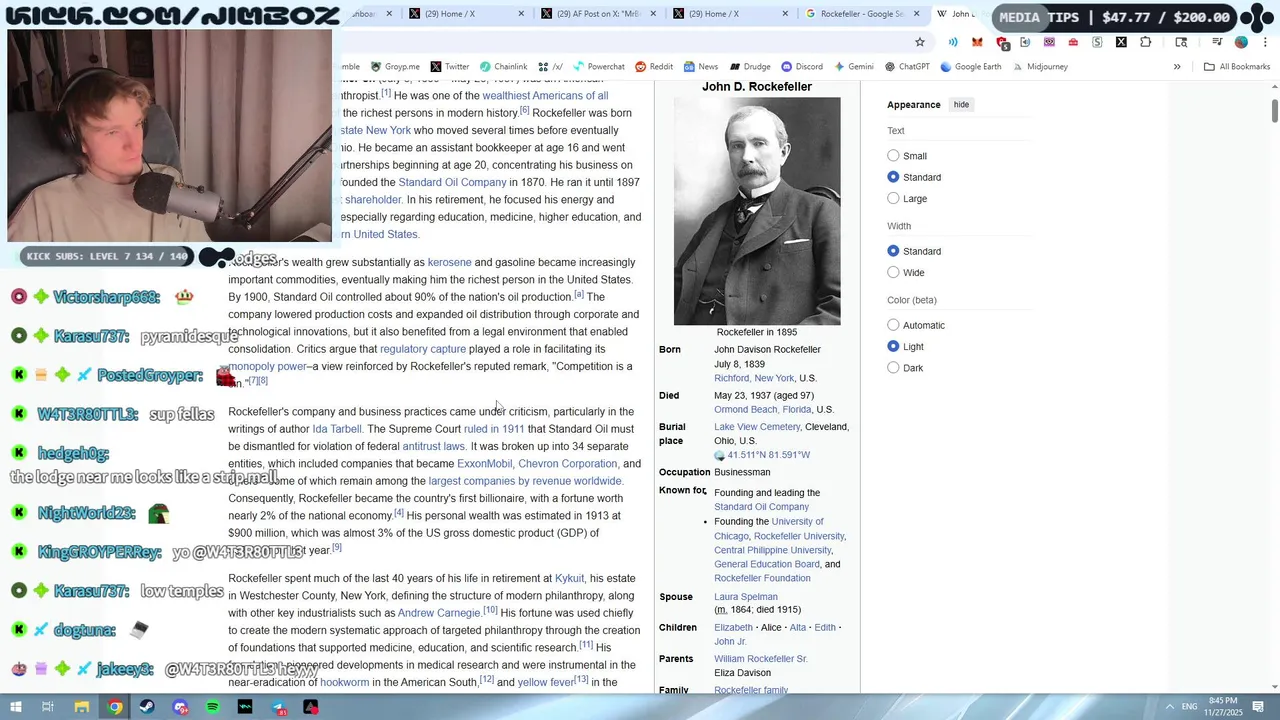The height and width of the screenshot is (720, 1280).
Task: Select Small text size
Action: click(x=893, y=156)
